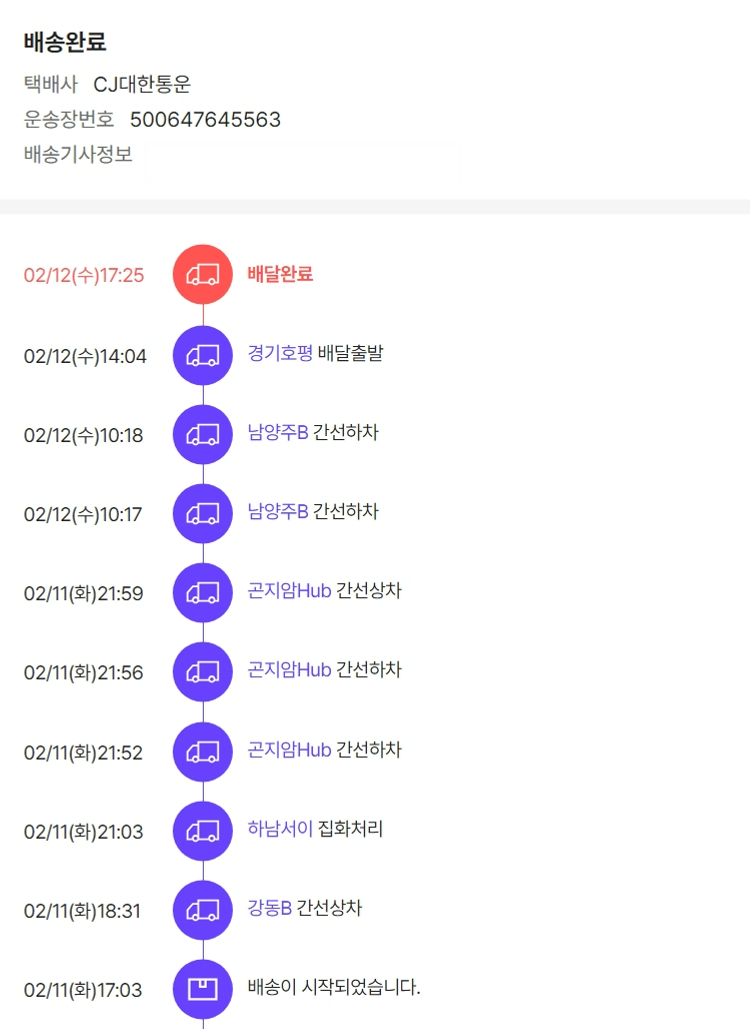This screenshot has height=1029, width=750.
Task: Click truck icon for 강동B 간선상차
Action: (x=203, y=910)
